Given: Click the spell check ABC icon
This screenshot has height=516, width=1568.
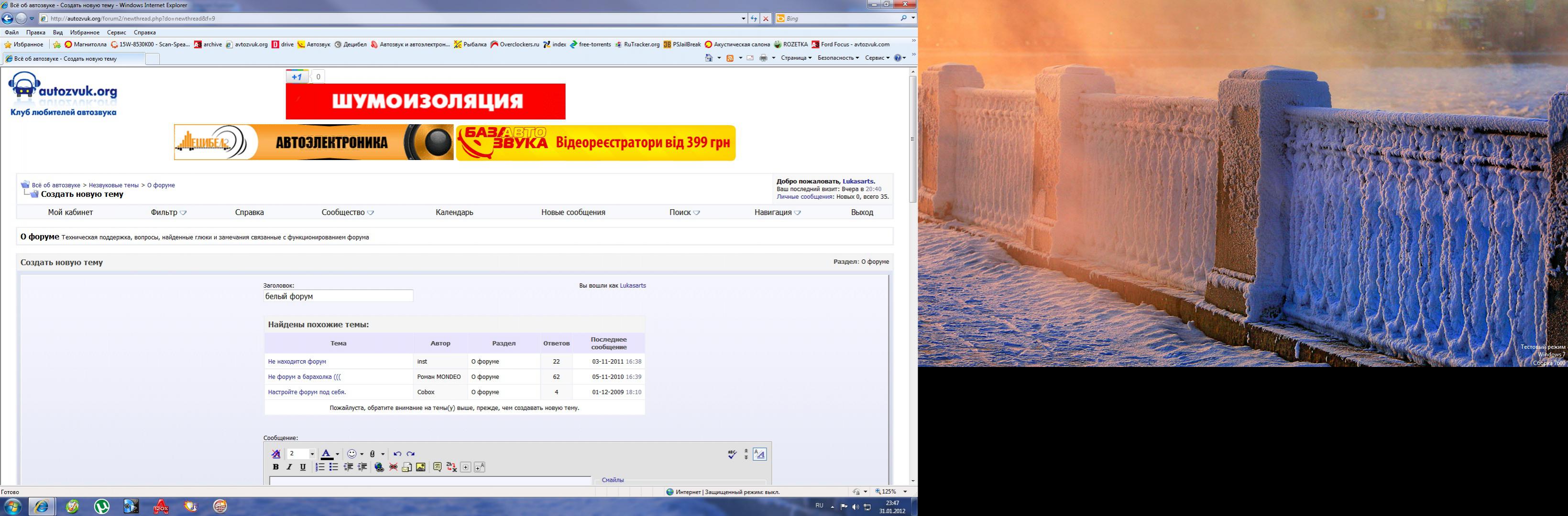Looking at the screenshot, I should [x=732, y=454].
